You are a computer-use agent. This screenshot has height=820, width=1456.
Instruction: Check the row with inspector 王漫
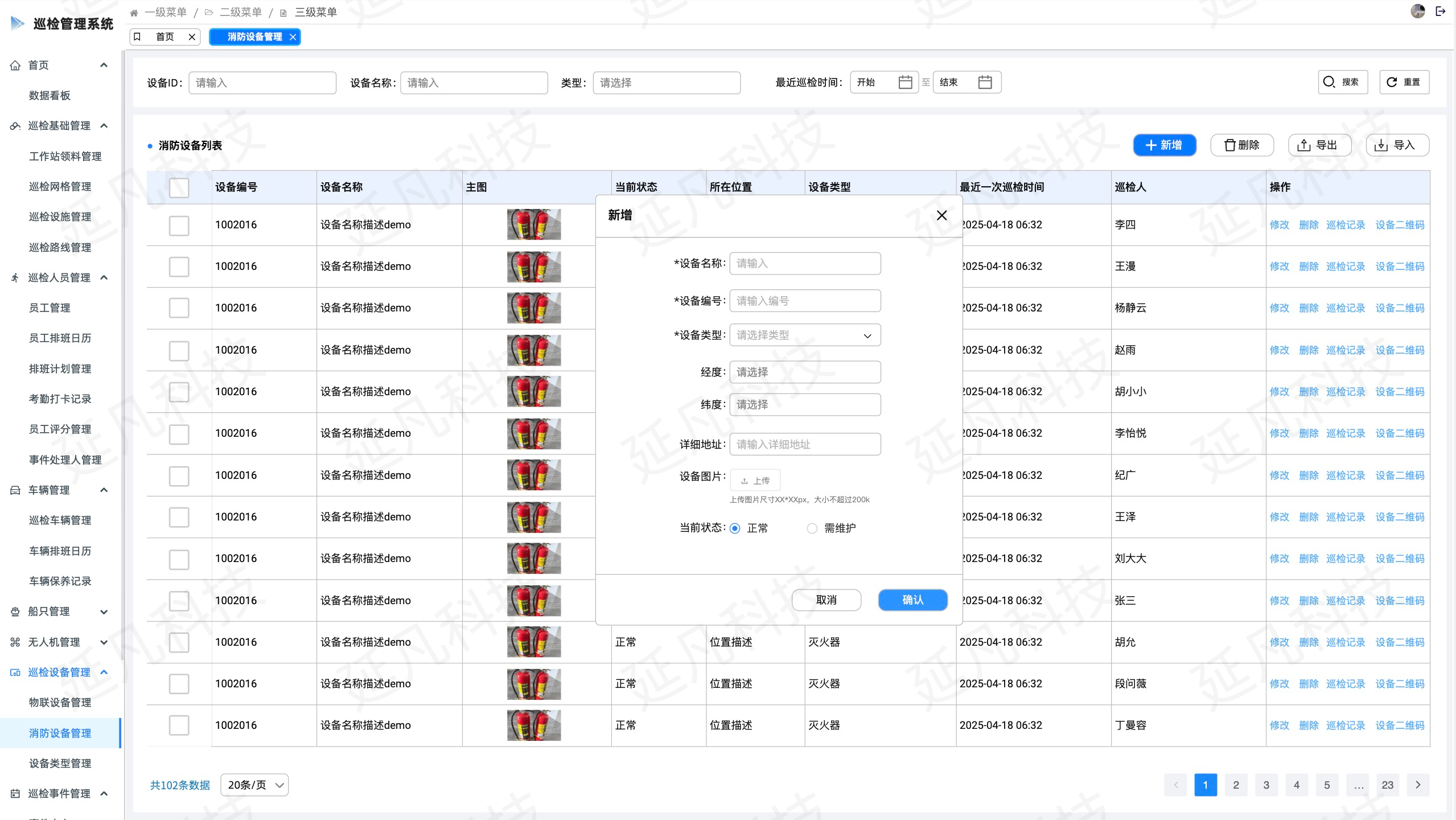click(179, 266)
